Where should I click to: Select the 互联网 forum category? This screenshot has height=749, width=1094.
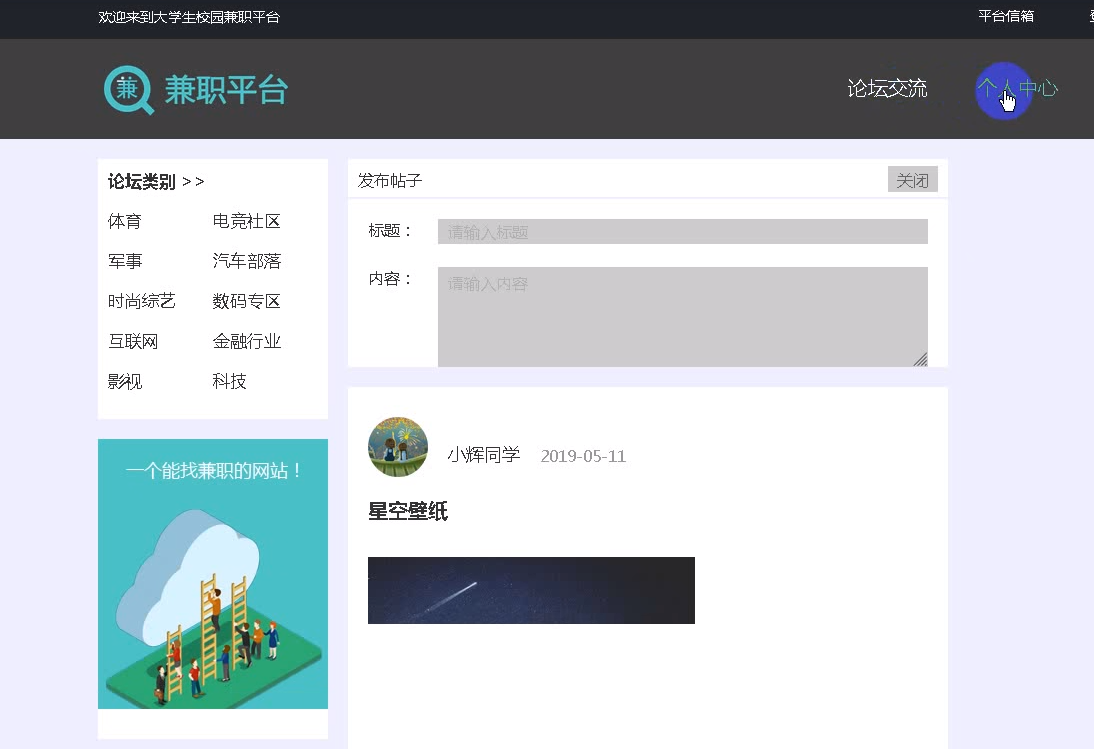(x=133, y=341)
